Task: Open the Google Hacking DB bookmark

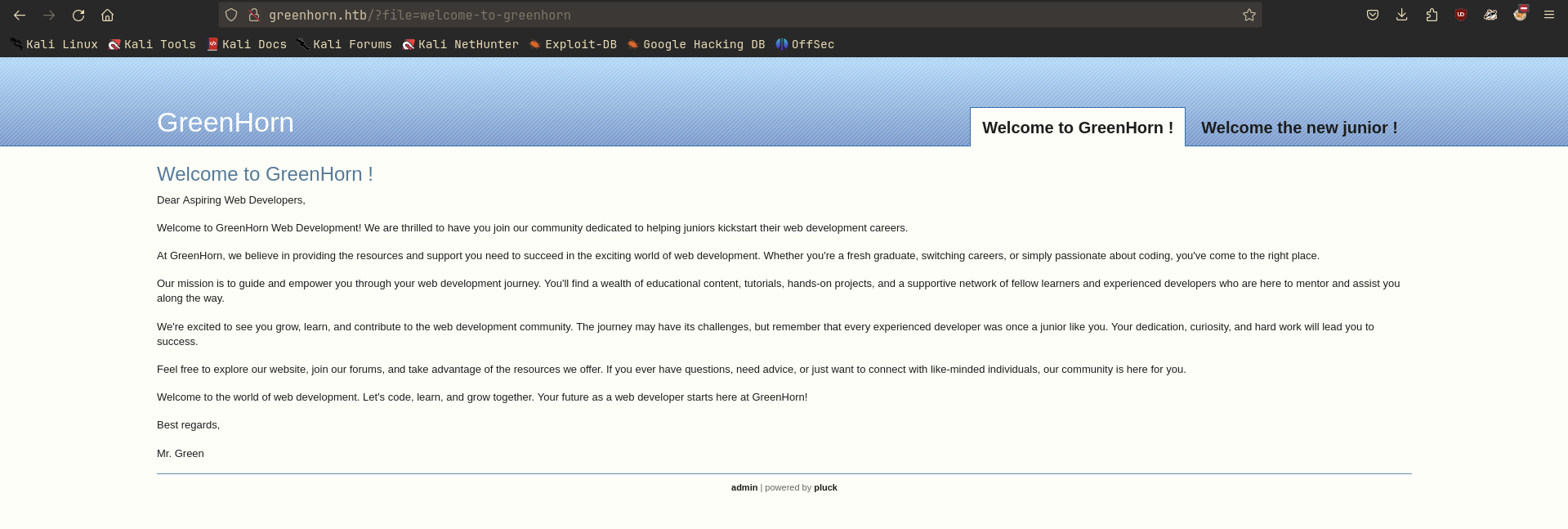Action: coord(696,44)
